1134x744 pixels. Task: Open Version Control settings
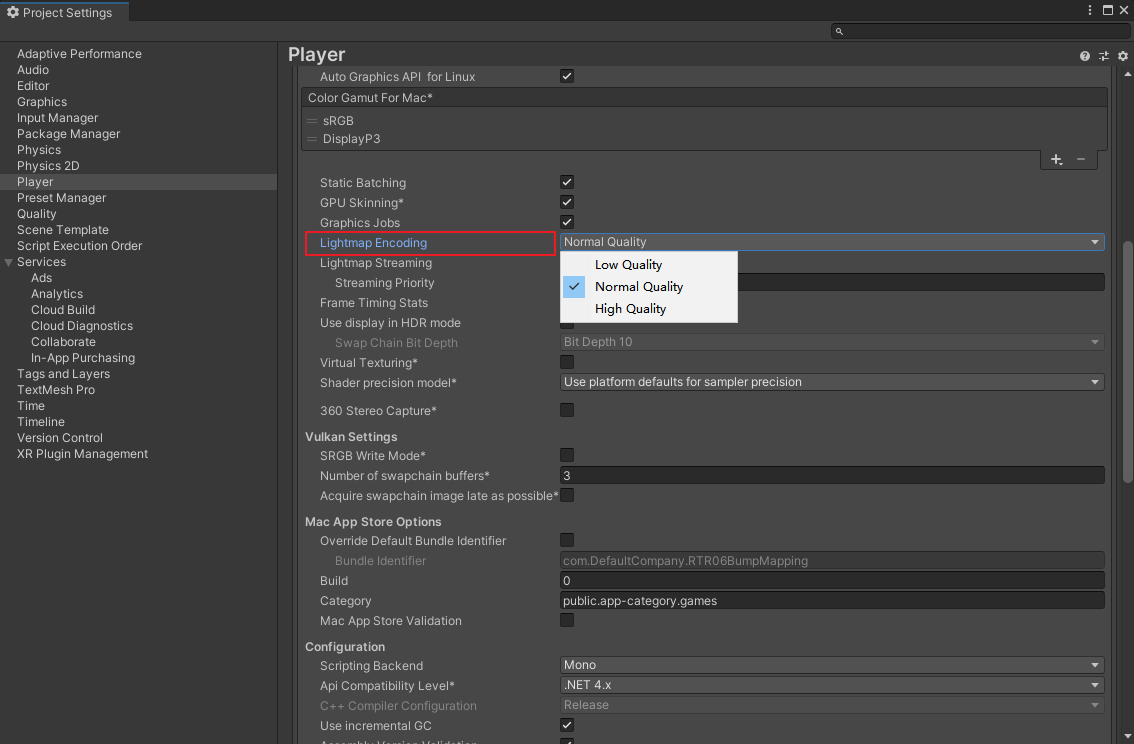coord(60,438)
